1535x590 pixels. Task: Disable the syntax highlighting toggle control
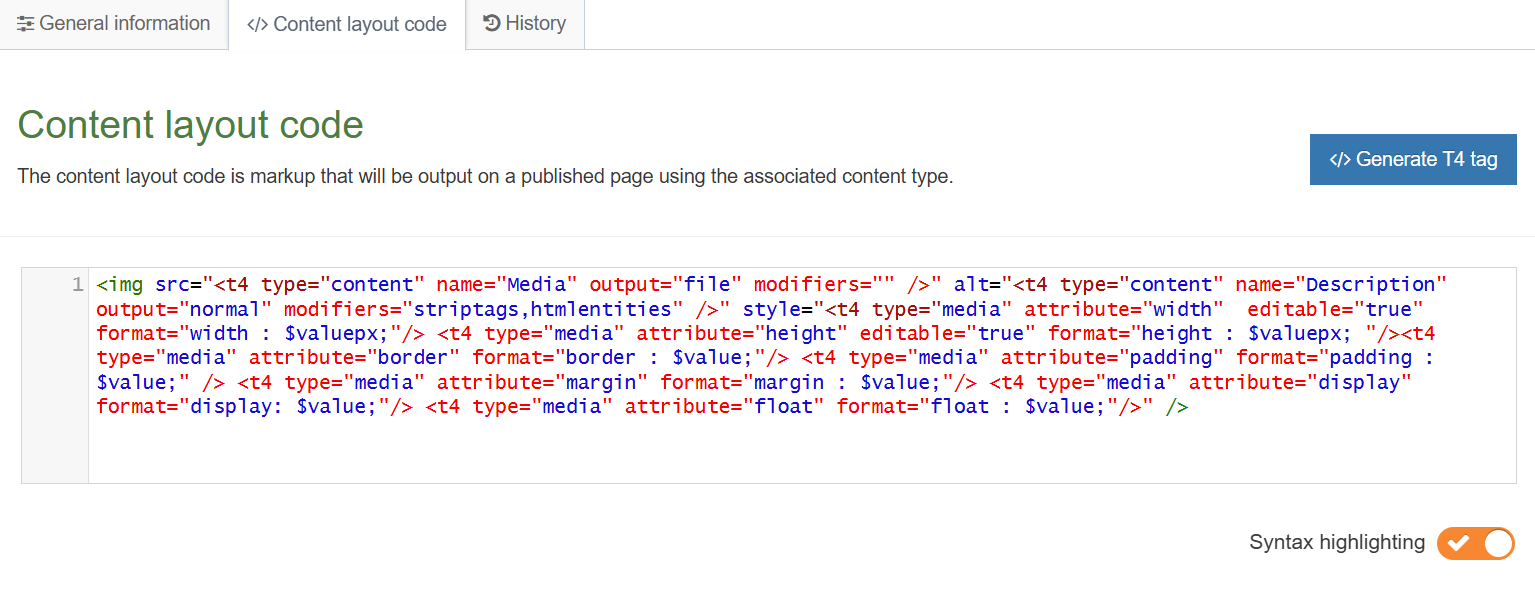(x=1475, y=543)
